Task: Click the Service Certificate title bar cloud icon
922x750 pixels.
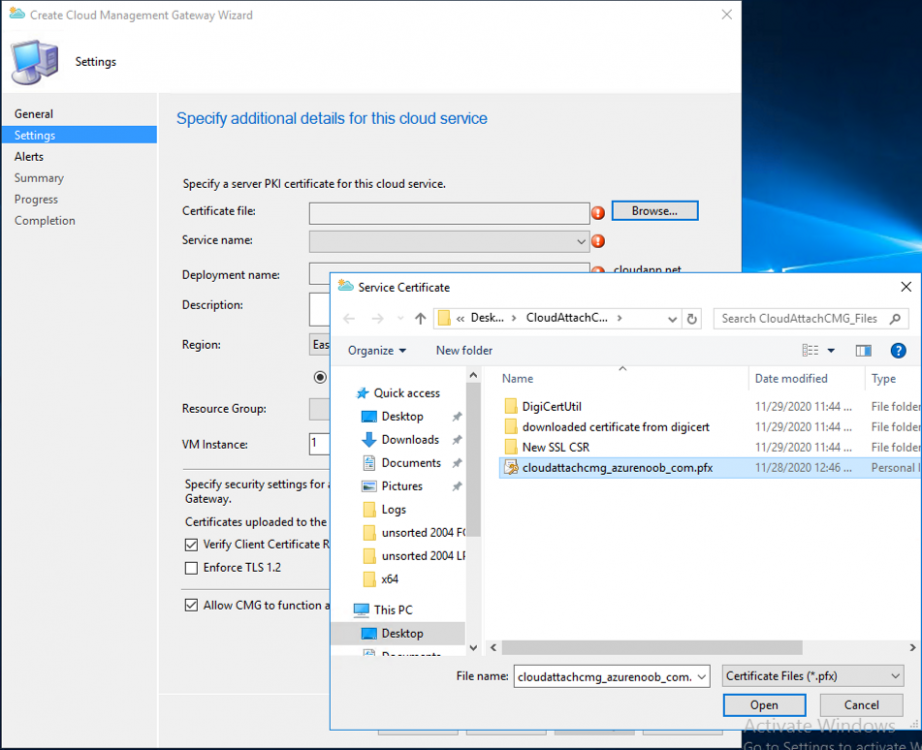Action: tap(346, 286)
